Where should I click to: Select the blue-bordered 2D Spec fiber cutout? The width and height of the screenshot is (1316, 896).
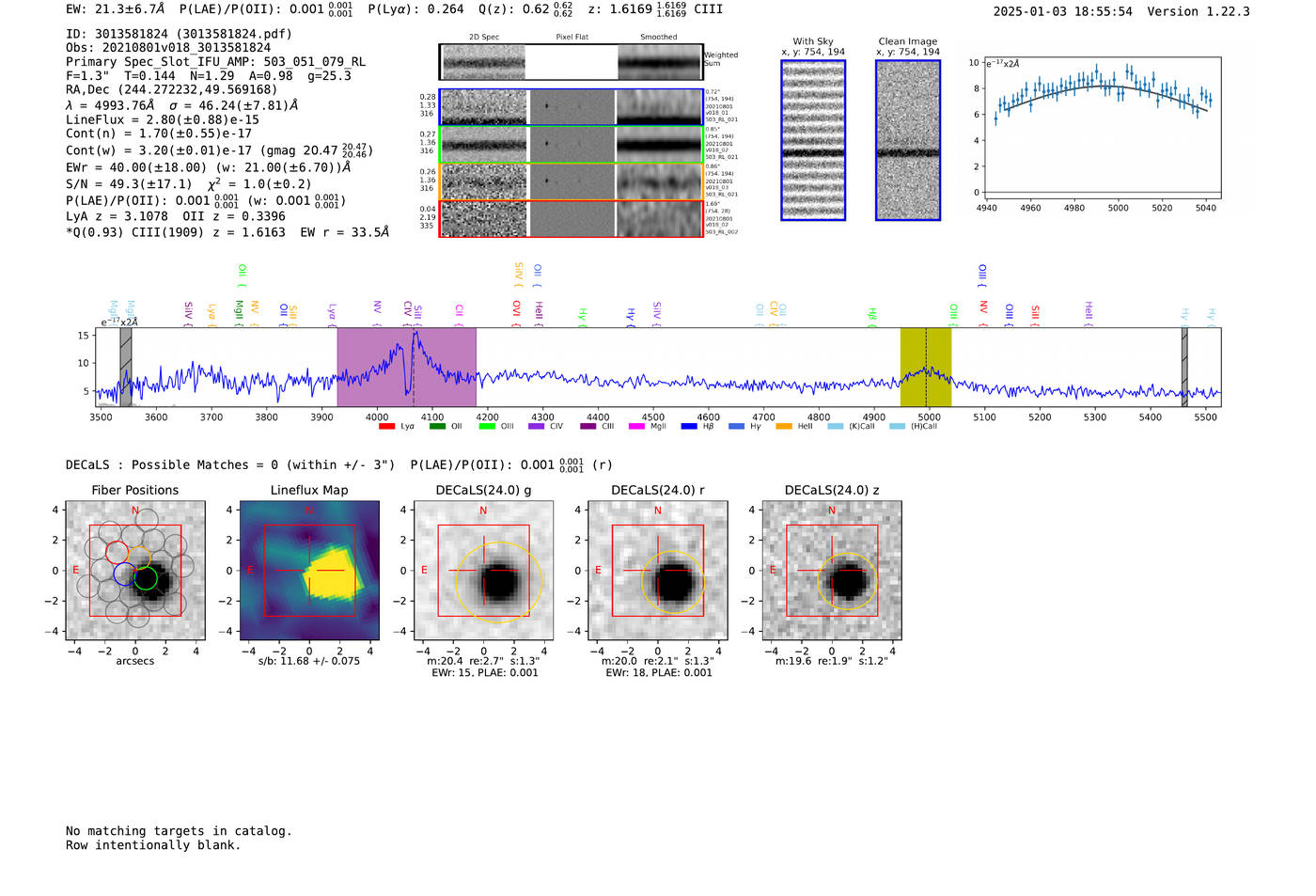point(484,107)
